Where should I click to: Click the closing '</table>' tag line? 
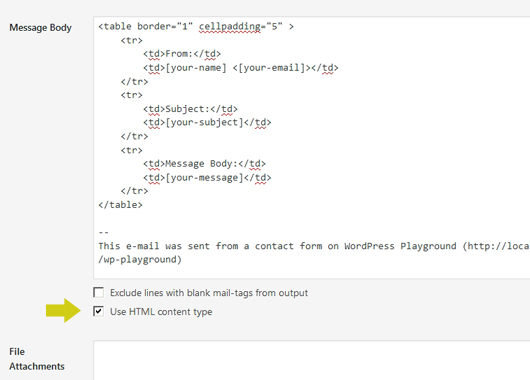click(120, 205)
